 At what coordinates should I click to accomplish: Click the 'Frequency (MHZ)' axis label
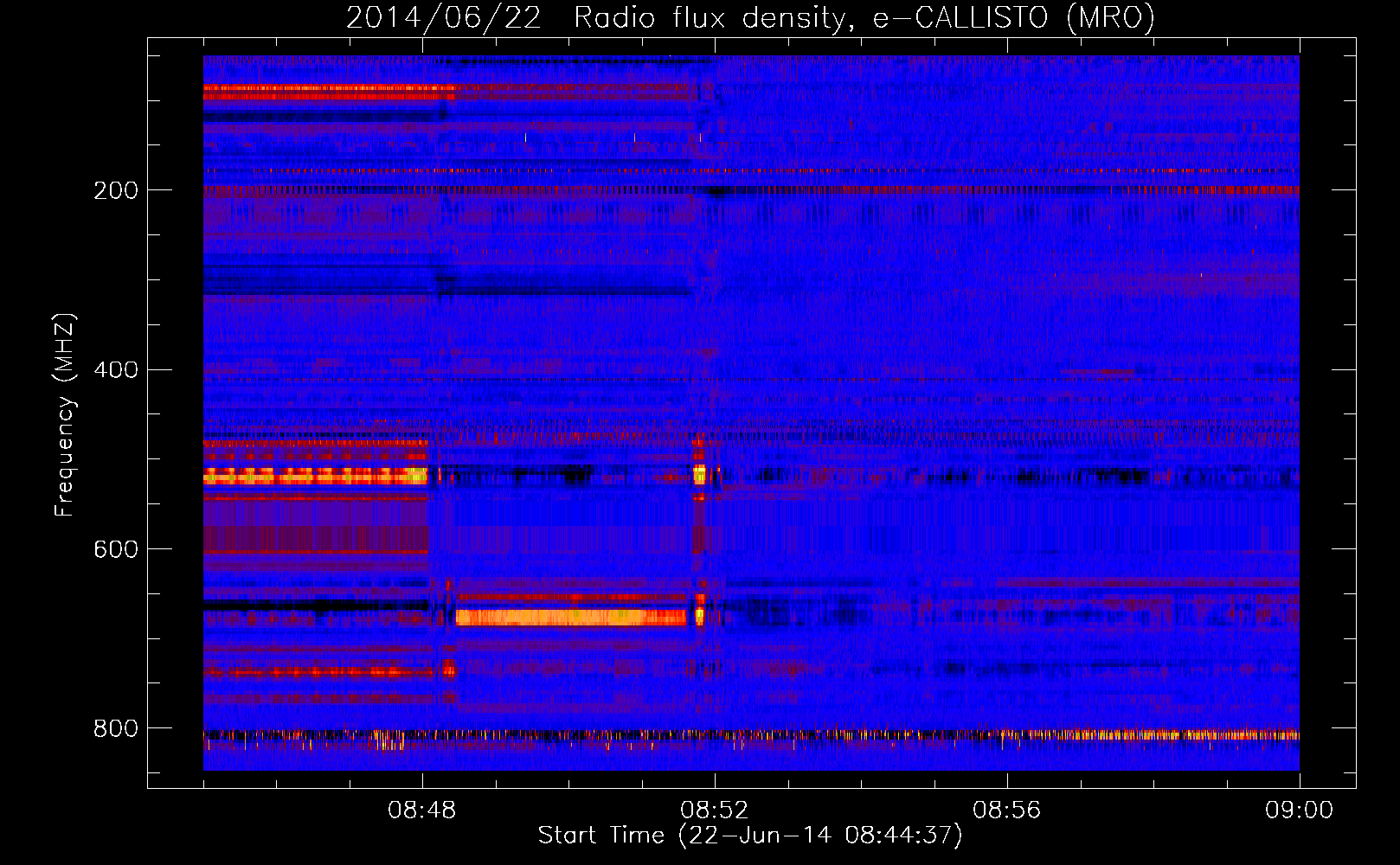coord(65,415)
